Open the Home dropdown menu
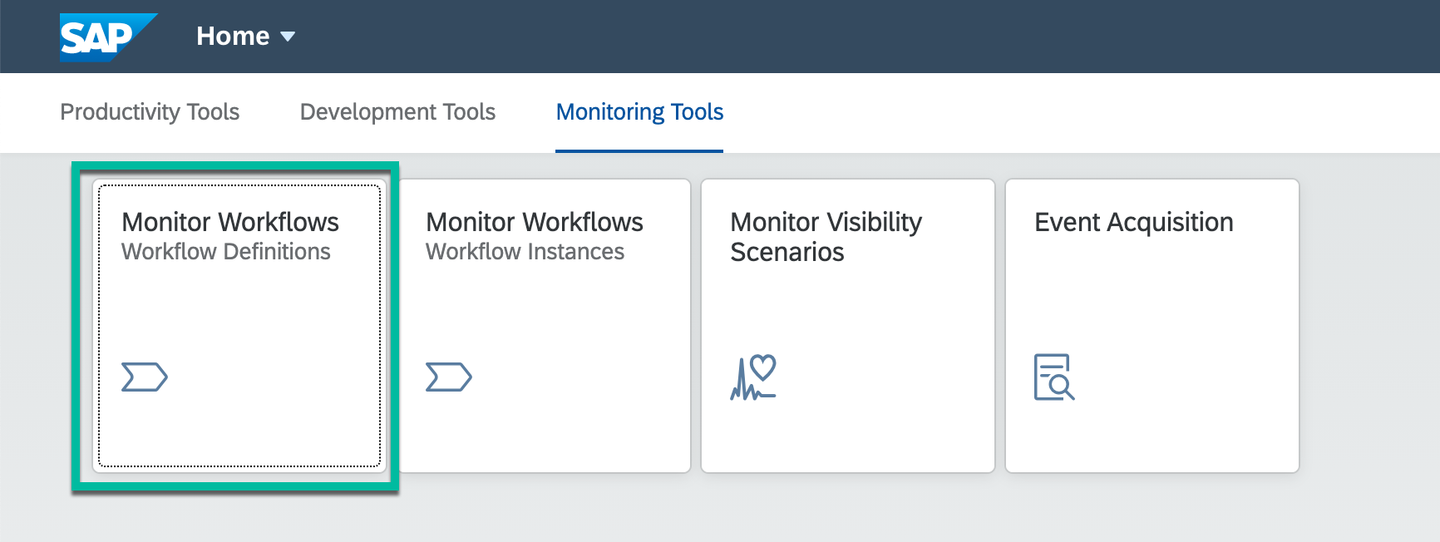 [x=246, y=36]
